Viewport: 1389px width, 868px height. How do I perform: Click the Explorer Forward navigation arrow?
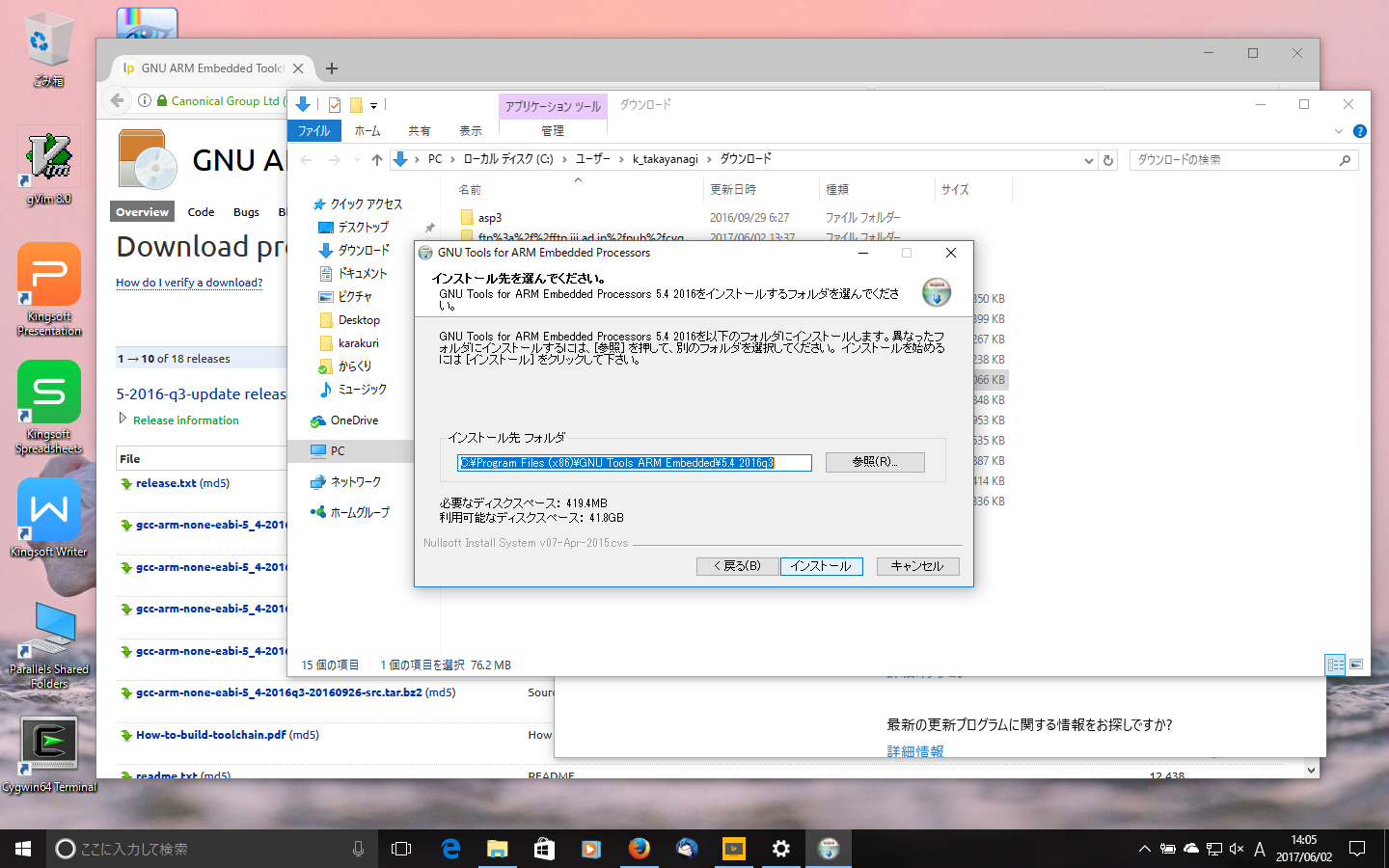[334, 160]
